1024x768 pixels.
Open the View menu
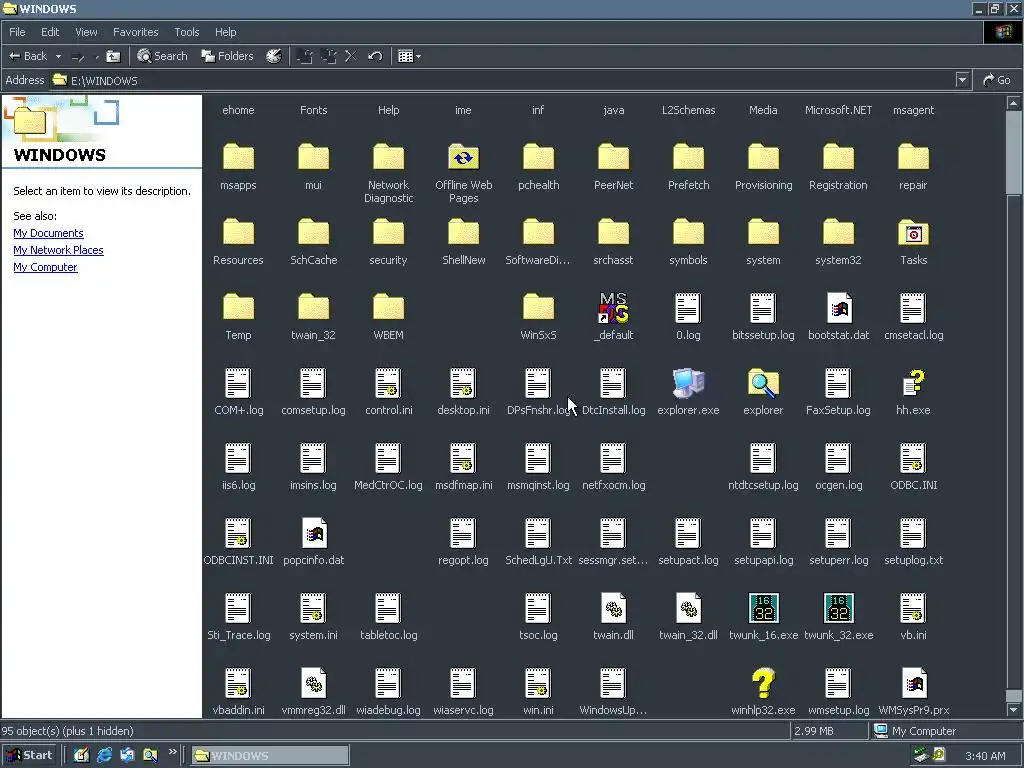point(86,32)
